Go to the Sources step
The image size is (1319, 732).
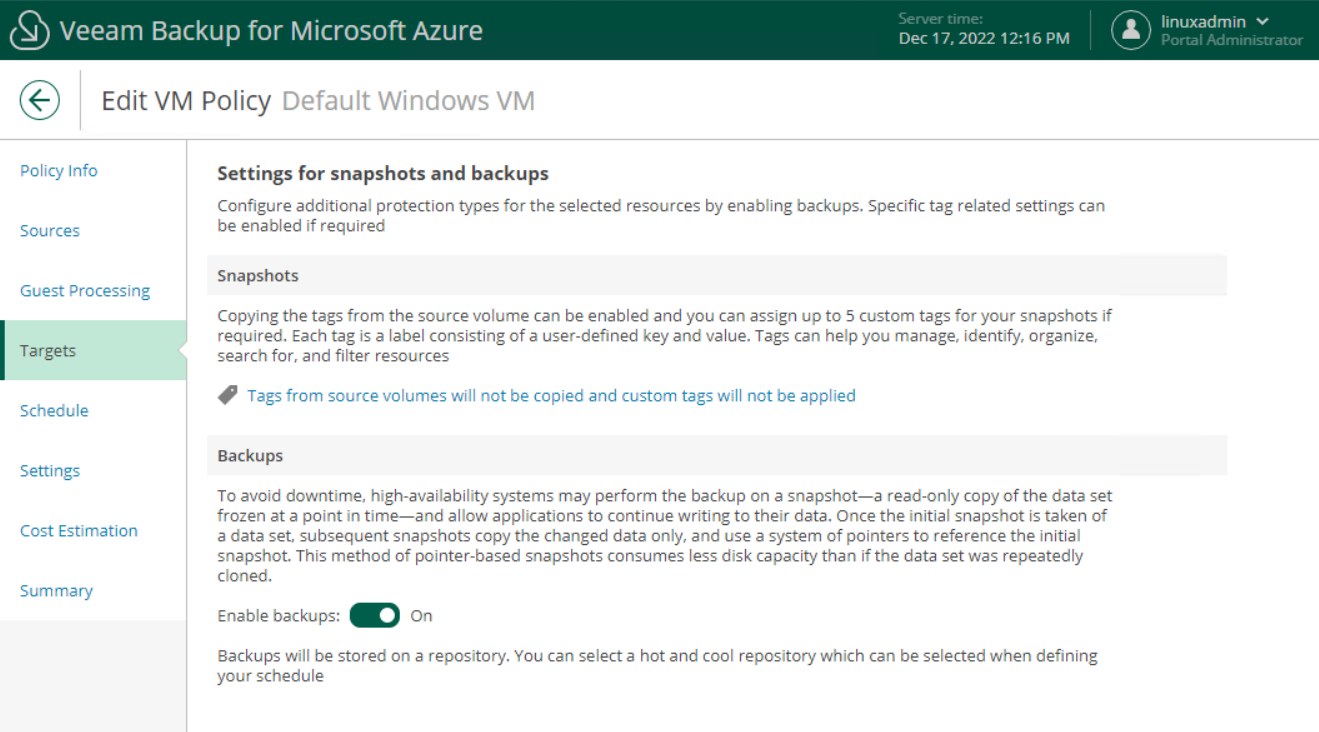(49, 230)
